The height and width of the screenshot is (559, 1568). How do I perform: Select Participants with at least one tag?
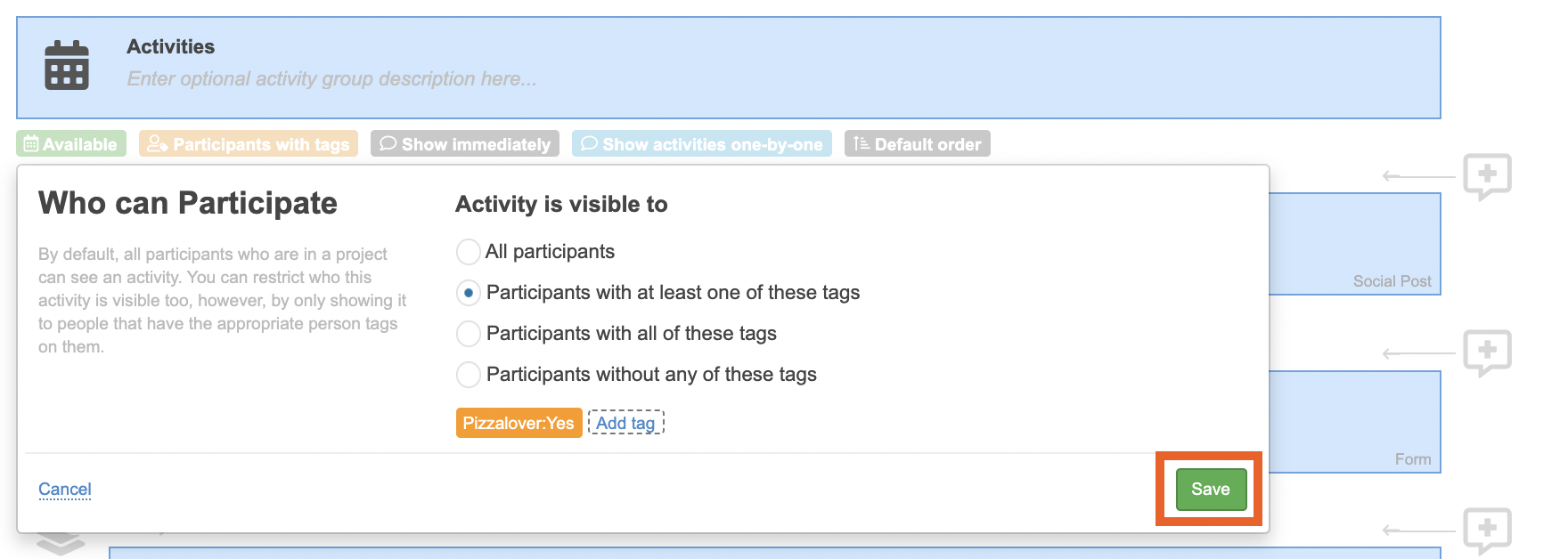[469, 293]
